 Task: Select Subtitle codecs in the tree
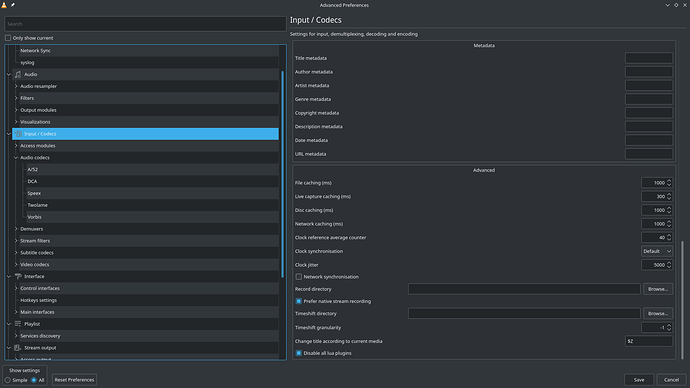pos(37,253)
